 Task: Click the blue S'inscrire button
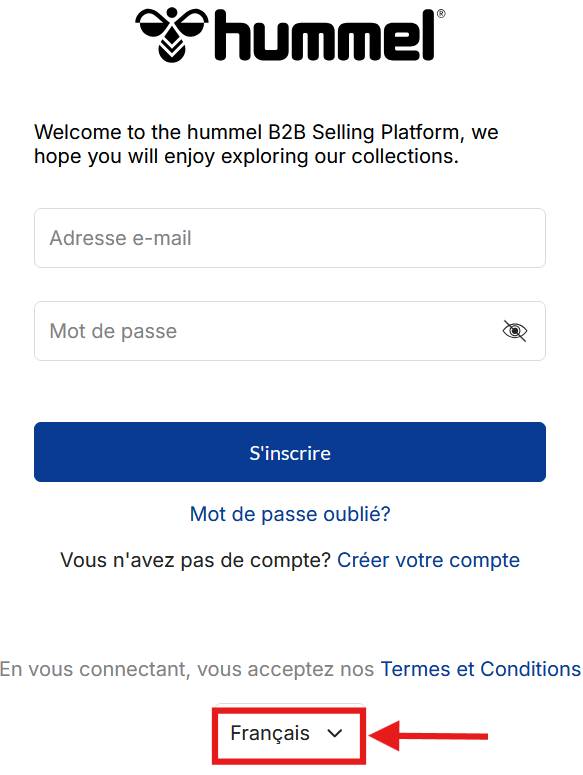click(290, 452)
